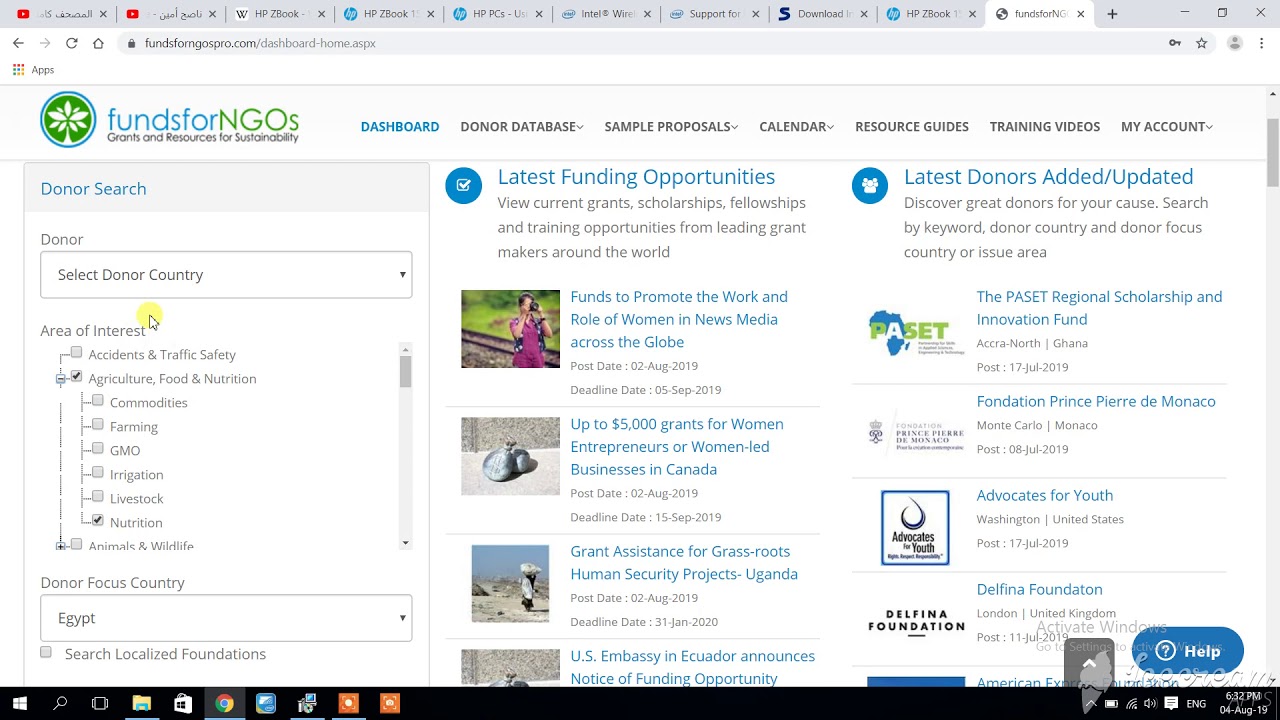Open the Donor Focus Country Egypt dropdown

pyautogui.click(x=226, y=618)
